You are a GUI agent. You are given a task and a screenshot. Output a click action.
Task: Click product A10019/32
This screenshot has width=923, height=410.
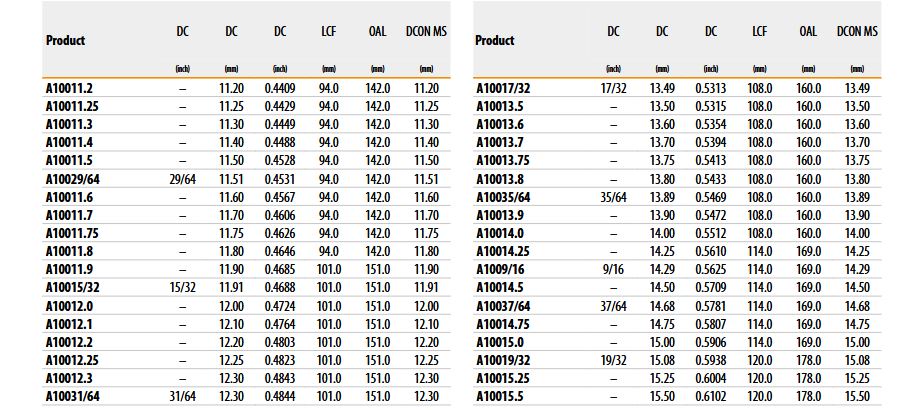click(x=503, y=361)
